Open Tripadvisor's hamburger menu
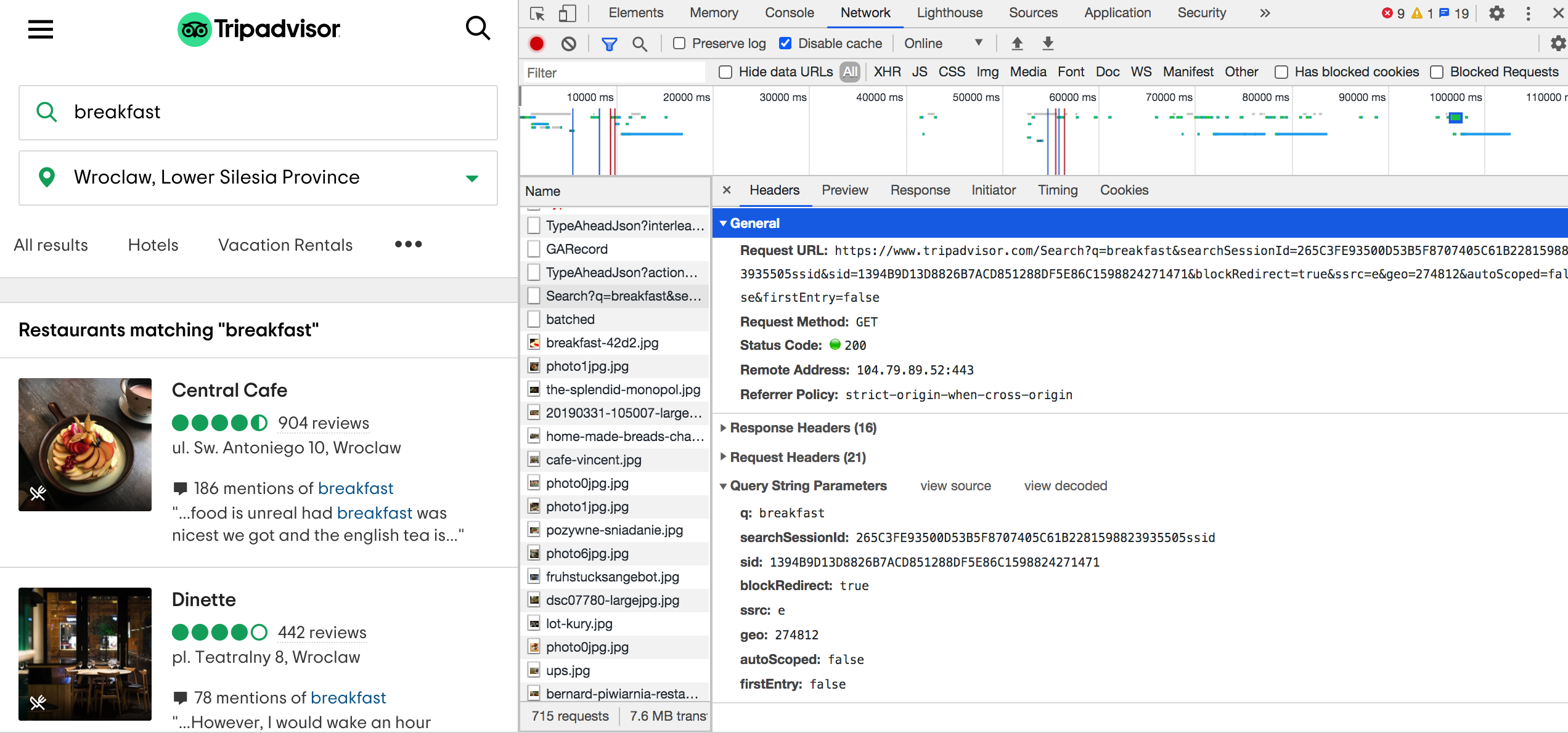This screenshot has height=733, width=1568. pyautogui.click(x=40, y=29)
